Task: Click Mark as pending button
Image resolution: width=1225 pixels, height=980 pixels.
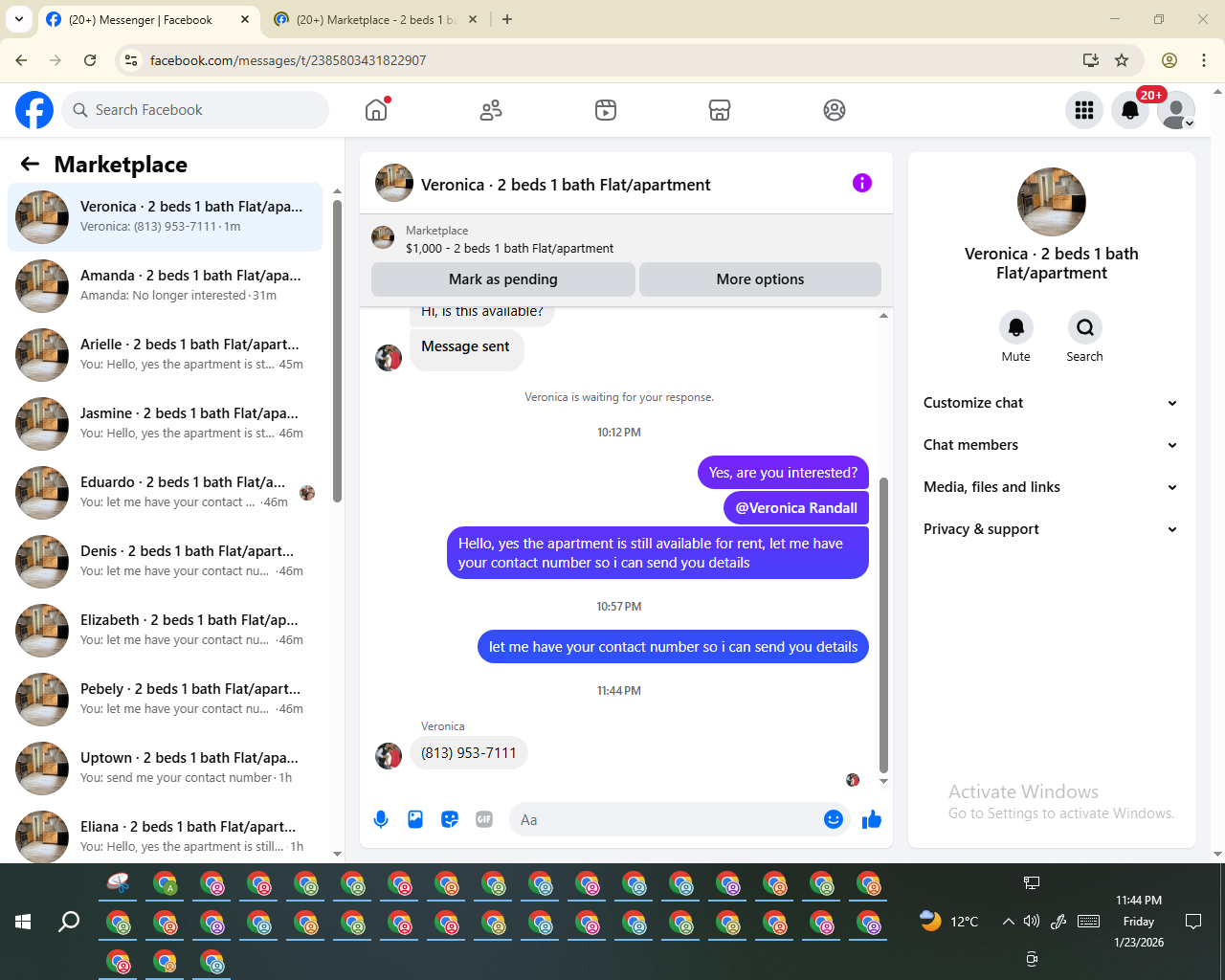Action: pyautogui.click(x=503, y=279)
